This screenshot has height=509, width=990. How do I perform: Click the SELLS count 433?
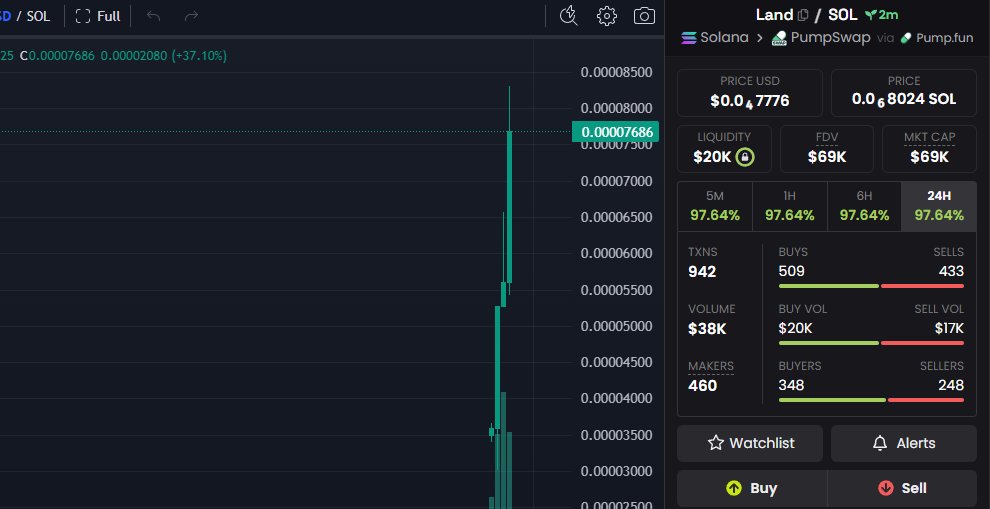951,272
